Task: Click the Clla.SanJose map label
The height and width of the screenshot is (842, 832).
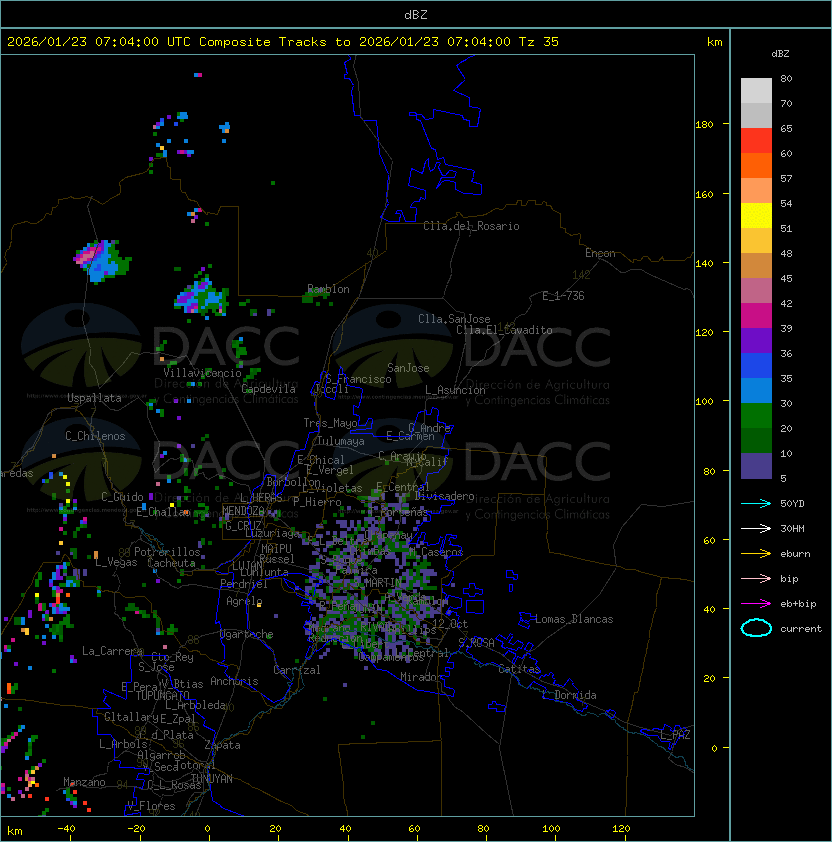Action: (x=454, y=319)
